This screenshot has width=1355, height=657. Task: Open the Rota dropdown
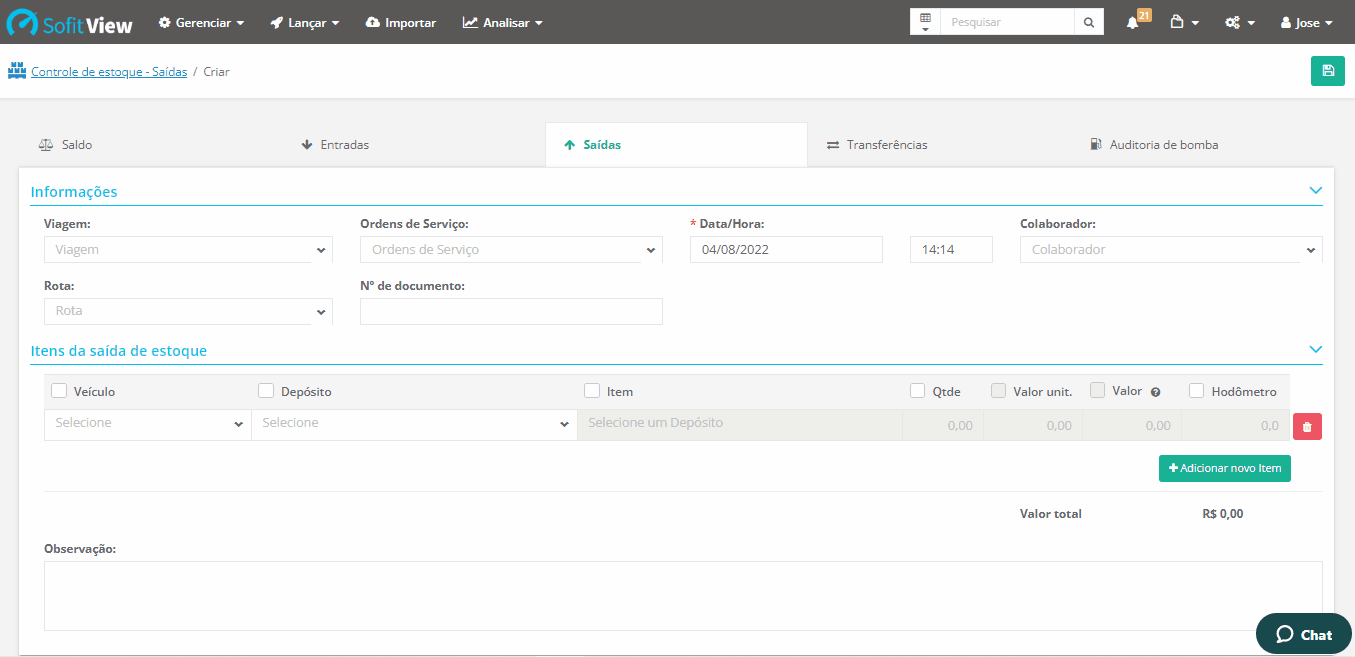click(188, 311)
